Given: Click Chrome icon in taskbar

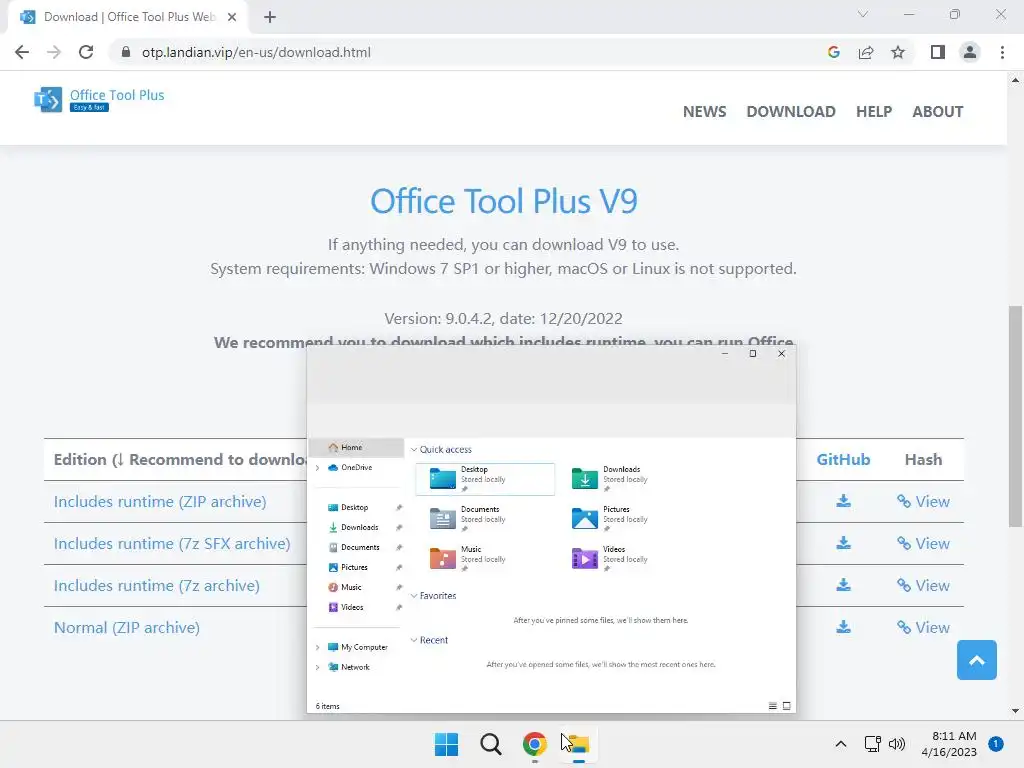Looking at the screenshot, I should click(x=534, y=744).
